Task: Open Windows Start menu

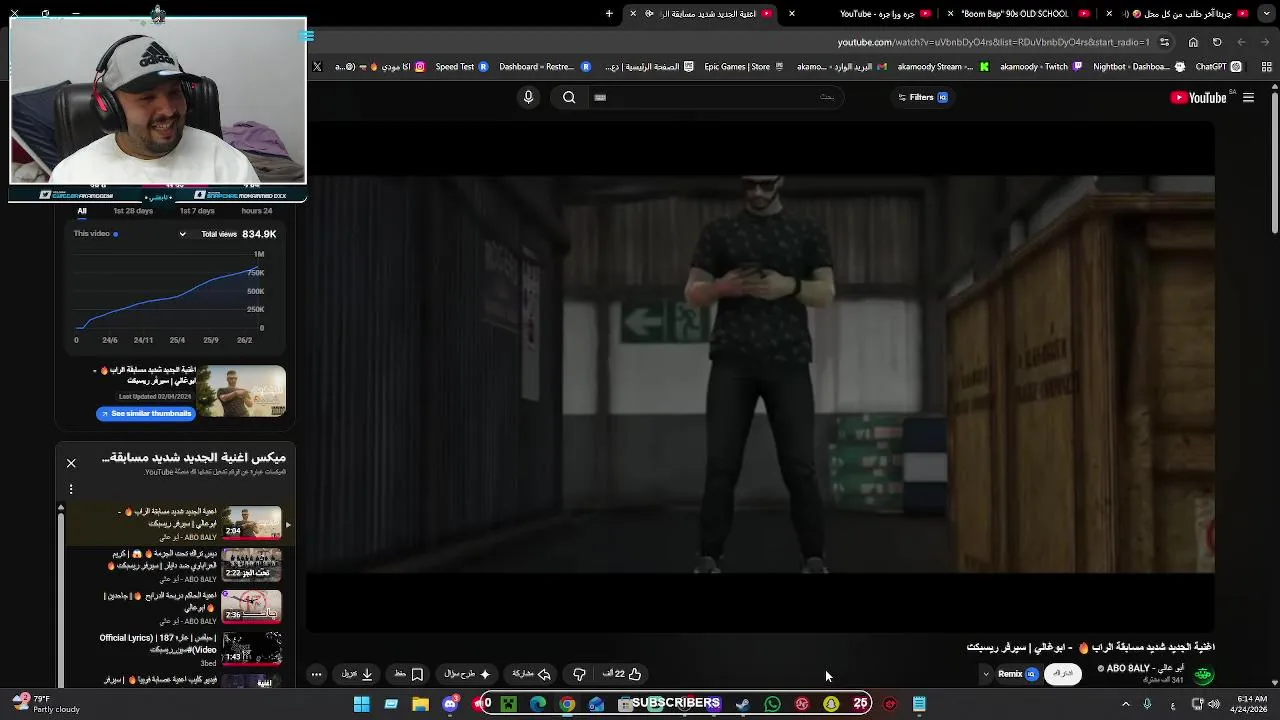Action: pos(362,704)
